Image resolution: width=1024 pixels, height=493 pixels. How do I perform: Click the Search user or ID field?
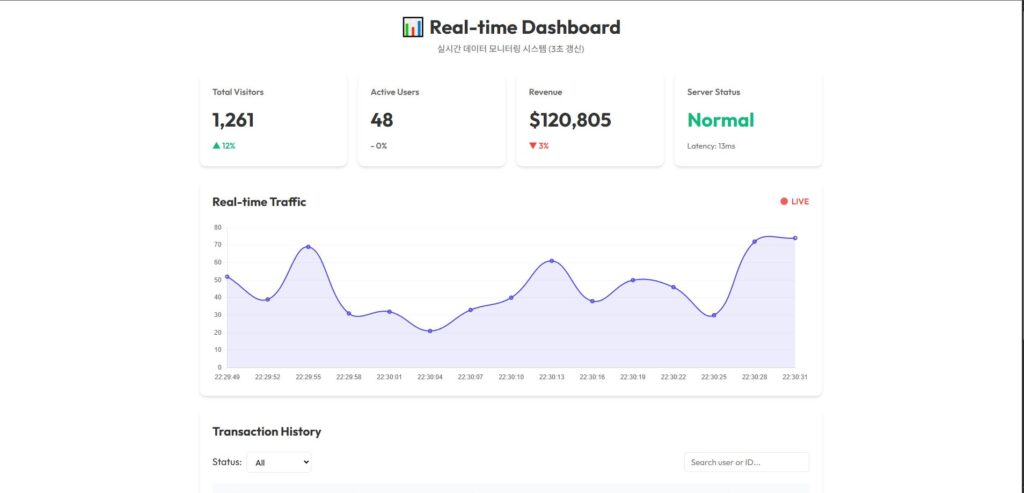tap(746, 462)
